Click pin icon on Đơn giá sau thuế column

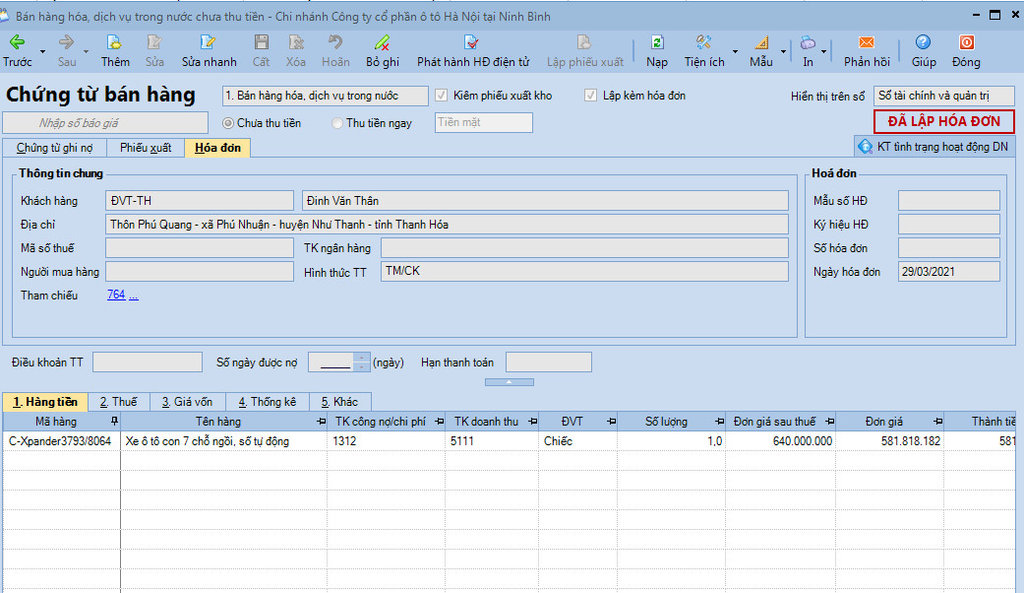pyautogui.click(x=829, y=421)
